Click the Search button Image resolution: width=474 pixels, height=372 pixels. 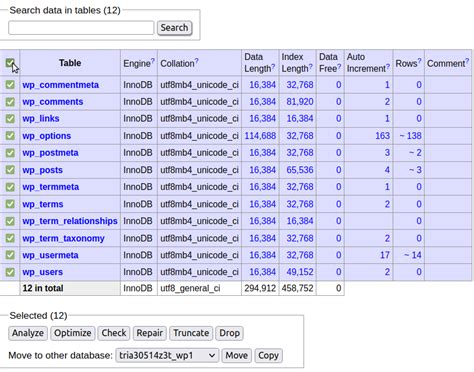click(174, 28)
